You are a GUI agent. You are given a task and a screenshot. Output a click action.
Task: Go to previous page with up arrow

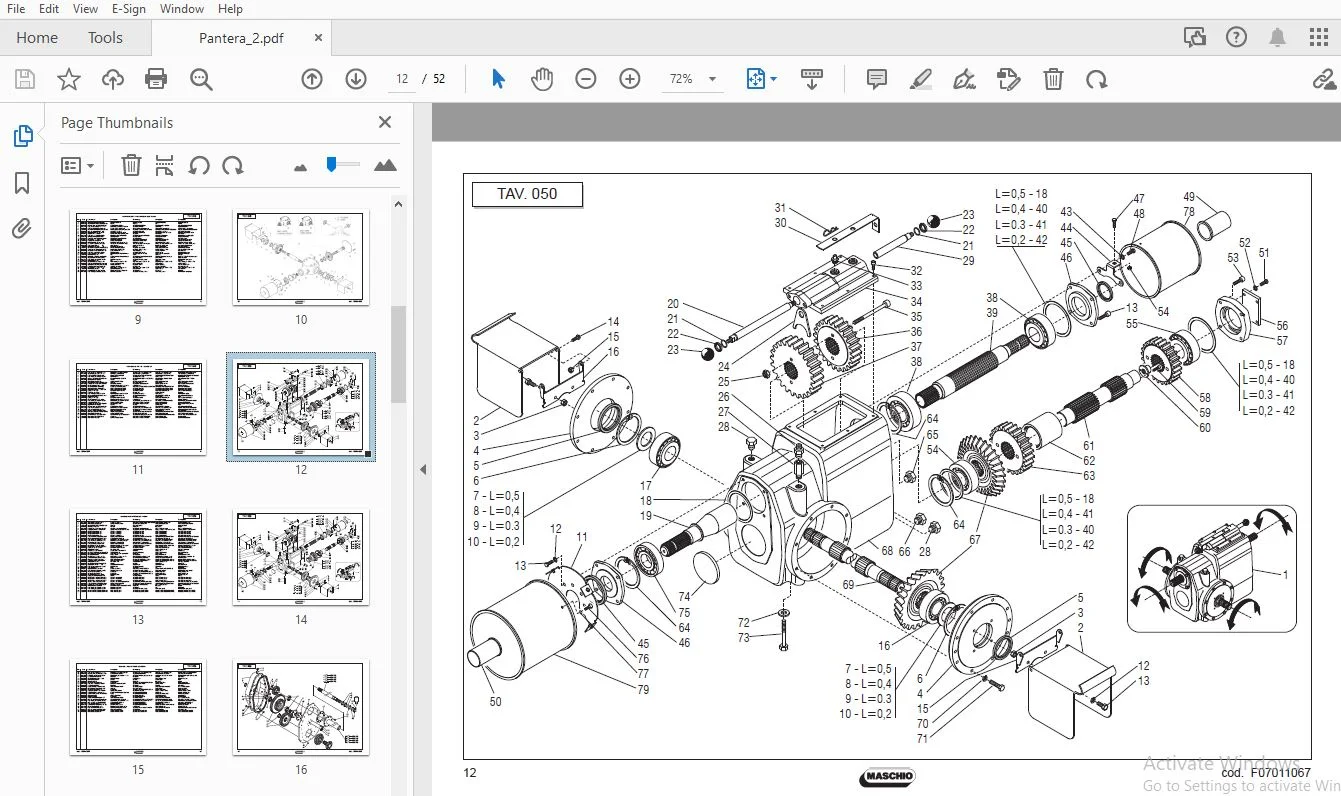pyautogui.click(x=312, y=79)
